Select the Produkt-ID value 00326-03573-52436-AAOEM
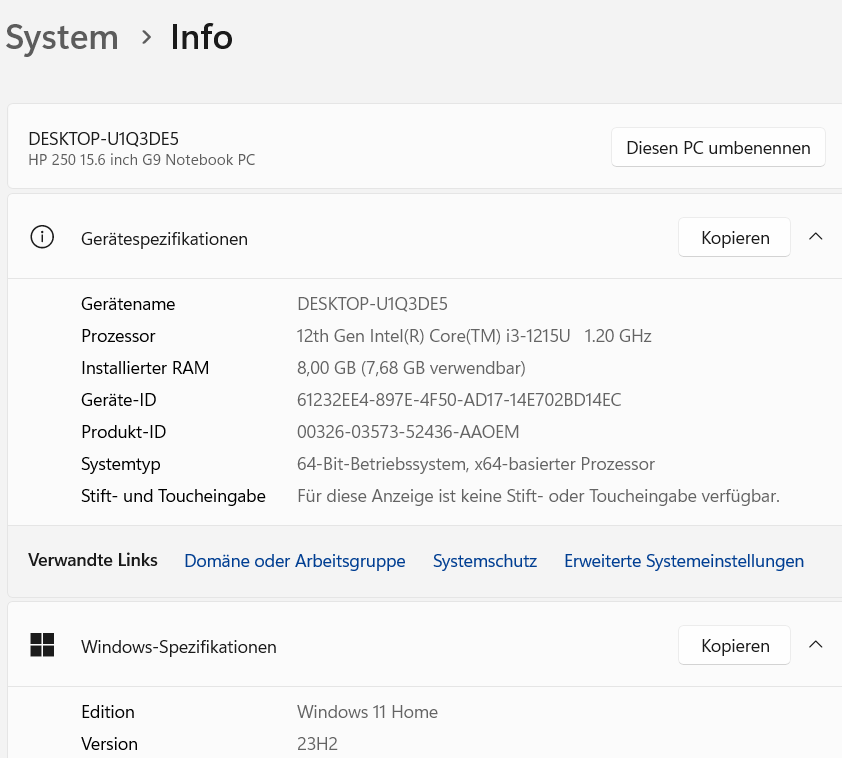The width and height of the screenshot is (842, 758). 408,432
